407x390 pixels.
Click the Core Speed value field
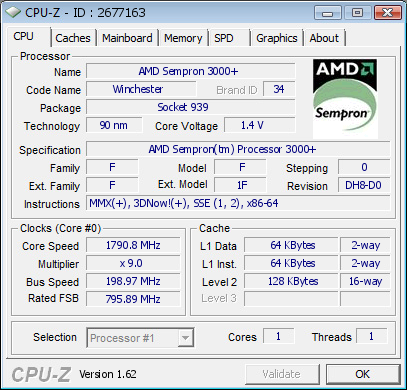(x=133, y=246)
